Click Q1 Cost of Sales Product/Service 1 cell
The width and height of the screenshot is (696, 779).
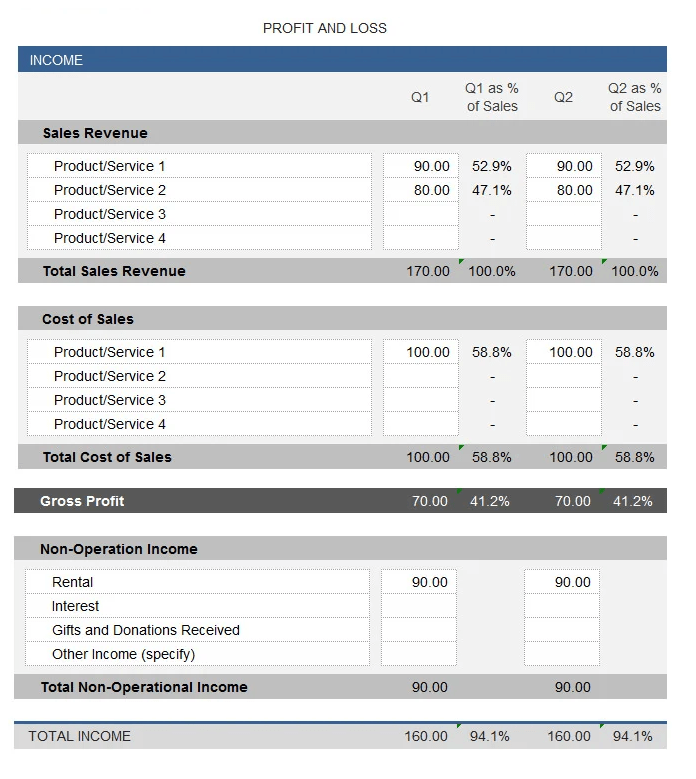pos(421,352)
